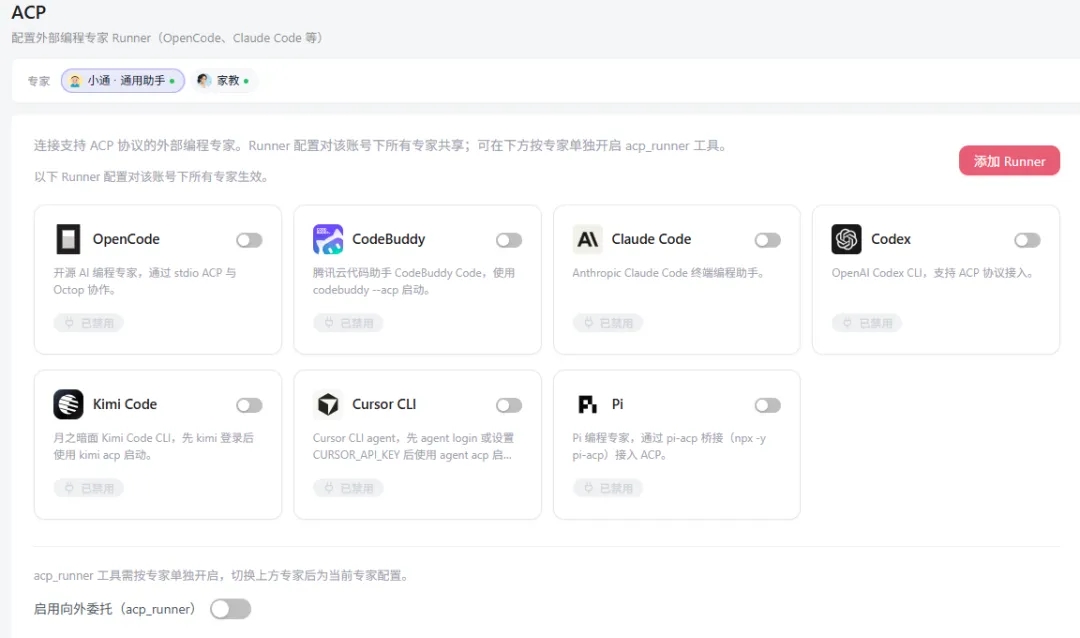Click the Pi 编程专家 description text
The image size is (1080, 638).
tap(669, 446)
